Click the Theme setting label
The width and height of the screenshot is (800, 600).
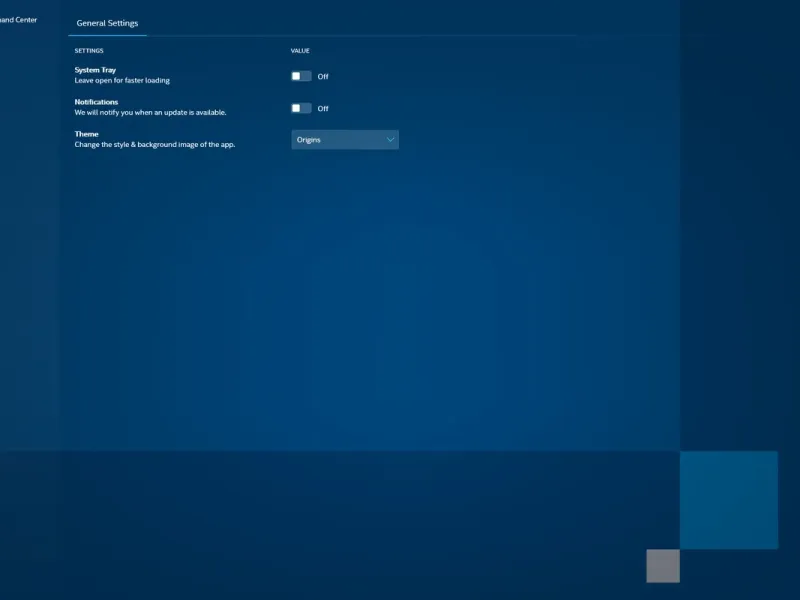click(x=86, y=134)
